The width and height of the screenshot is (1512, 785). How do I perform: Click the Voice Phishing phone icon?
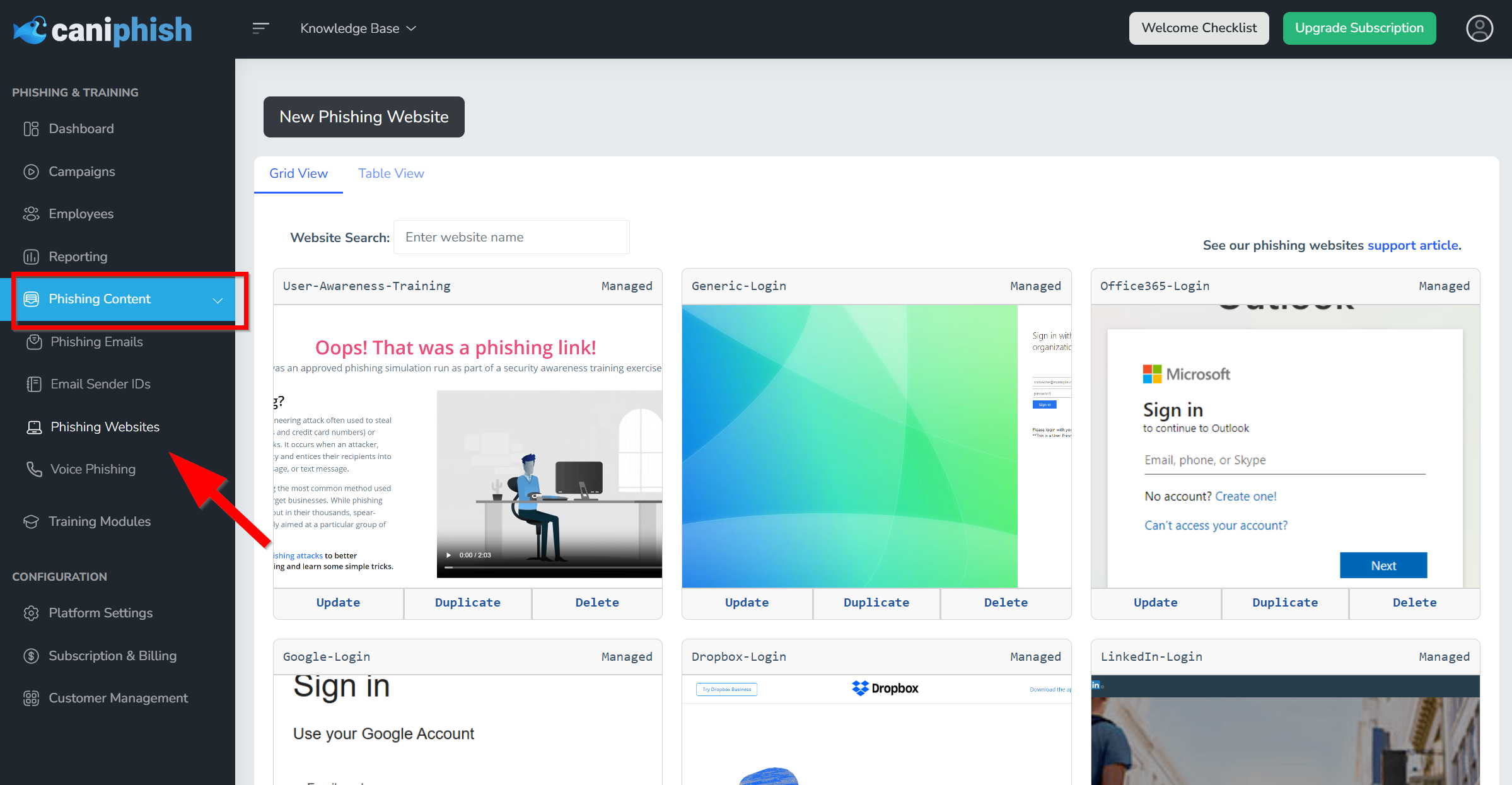point(34,469)
